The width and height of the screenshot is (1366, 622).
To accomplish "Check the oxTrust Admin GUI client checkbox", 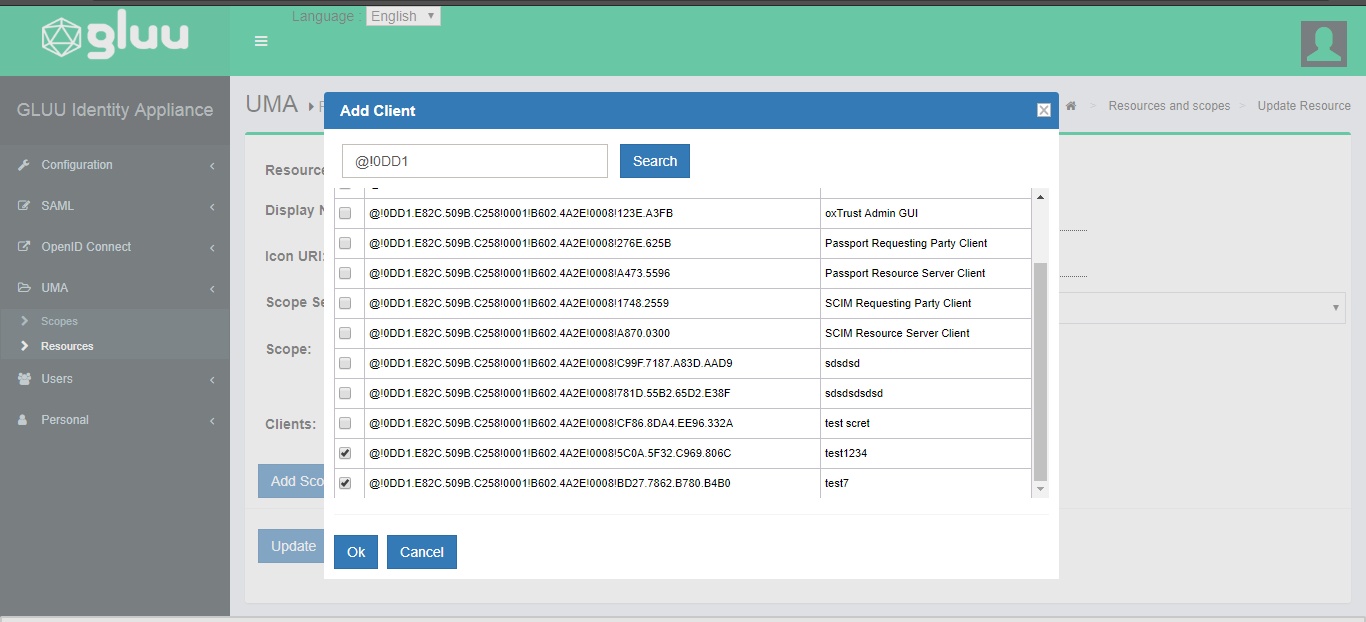I will [346, 212].
